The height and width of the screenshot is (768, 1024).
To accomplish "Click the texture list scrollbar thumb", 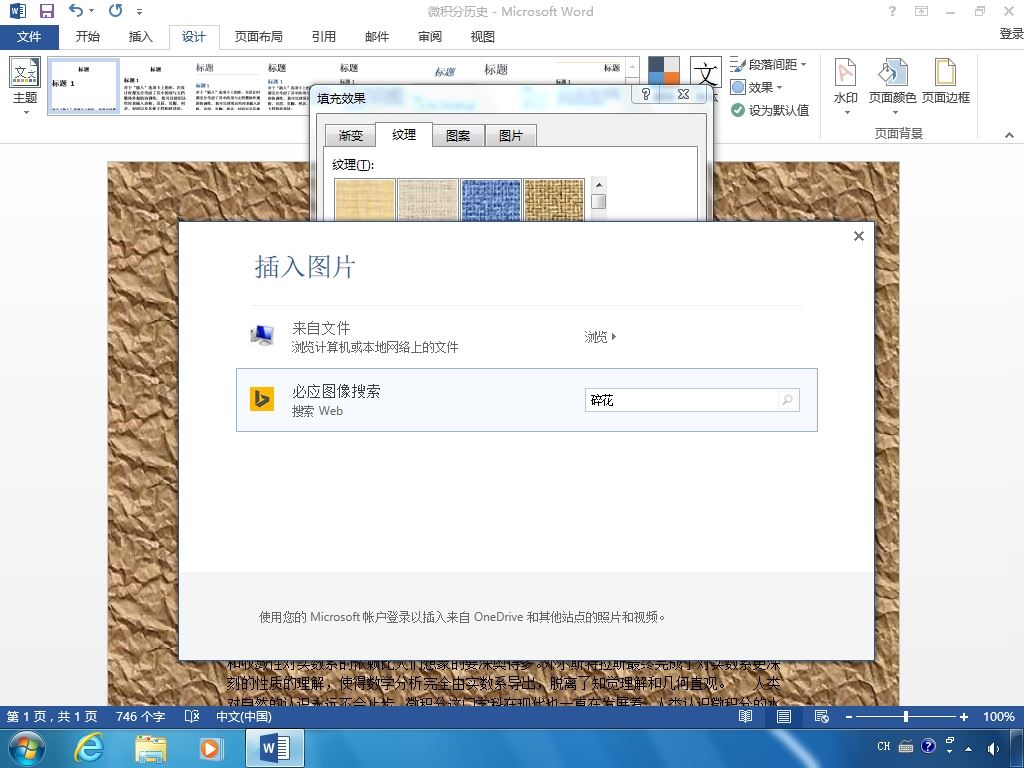I will point(598,201).
